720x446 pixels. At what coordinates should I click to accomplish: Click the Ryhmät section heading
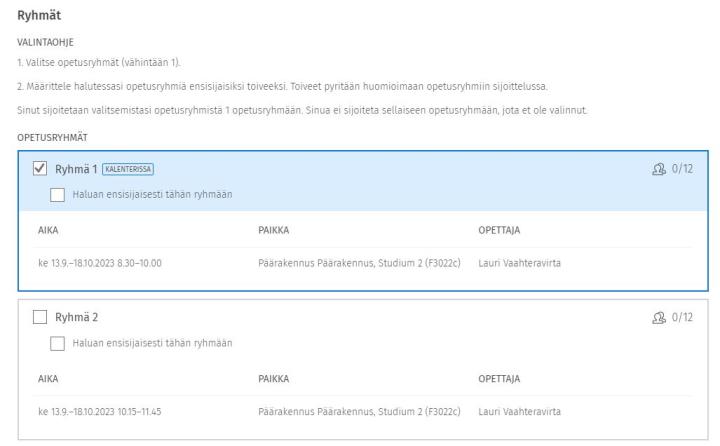pos(38,16)
